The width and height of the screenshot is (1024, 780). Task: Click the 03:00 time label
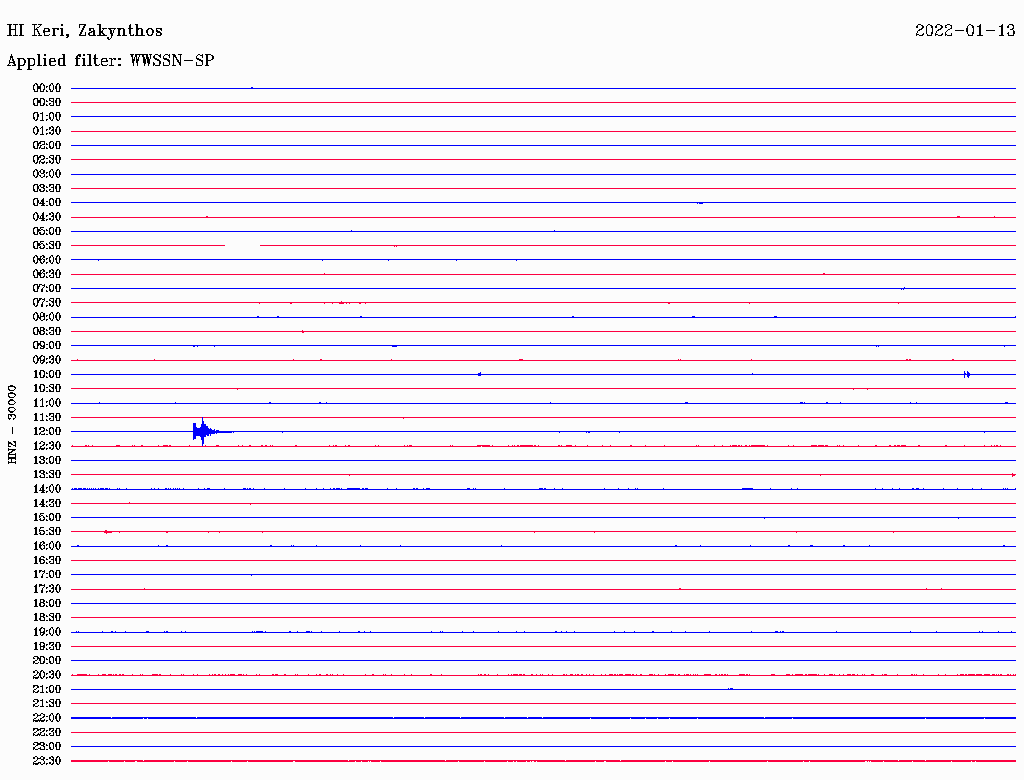point(47,174)
